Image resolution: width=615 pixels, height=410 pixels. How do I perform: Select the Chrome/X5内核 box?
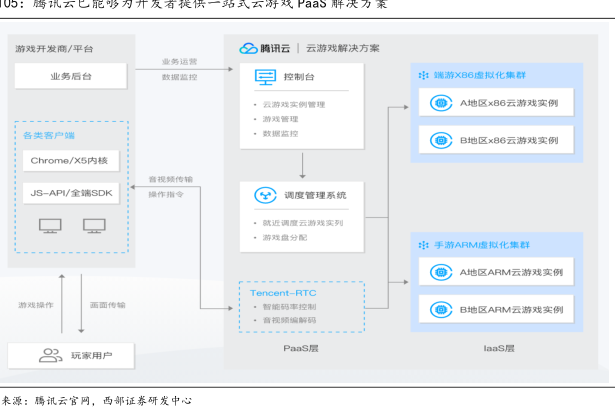point(69,160)
